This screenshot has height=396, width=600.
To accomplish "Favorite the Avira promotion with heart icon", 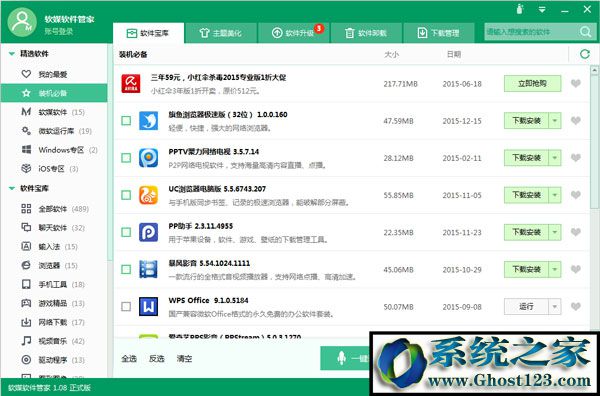I will point(576,83).
